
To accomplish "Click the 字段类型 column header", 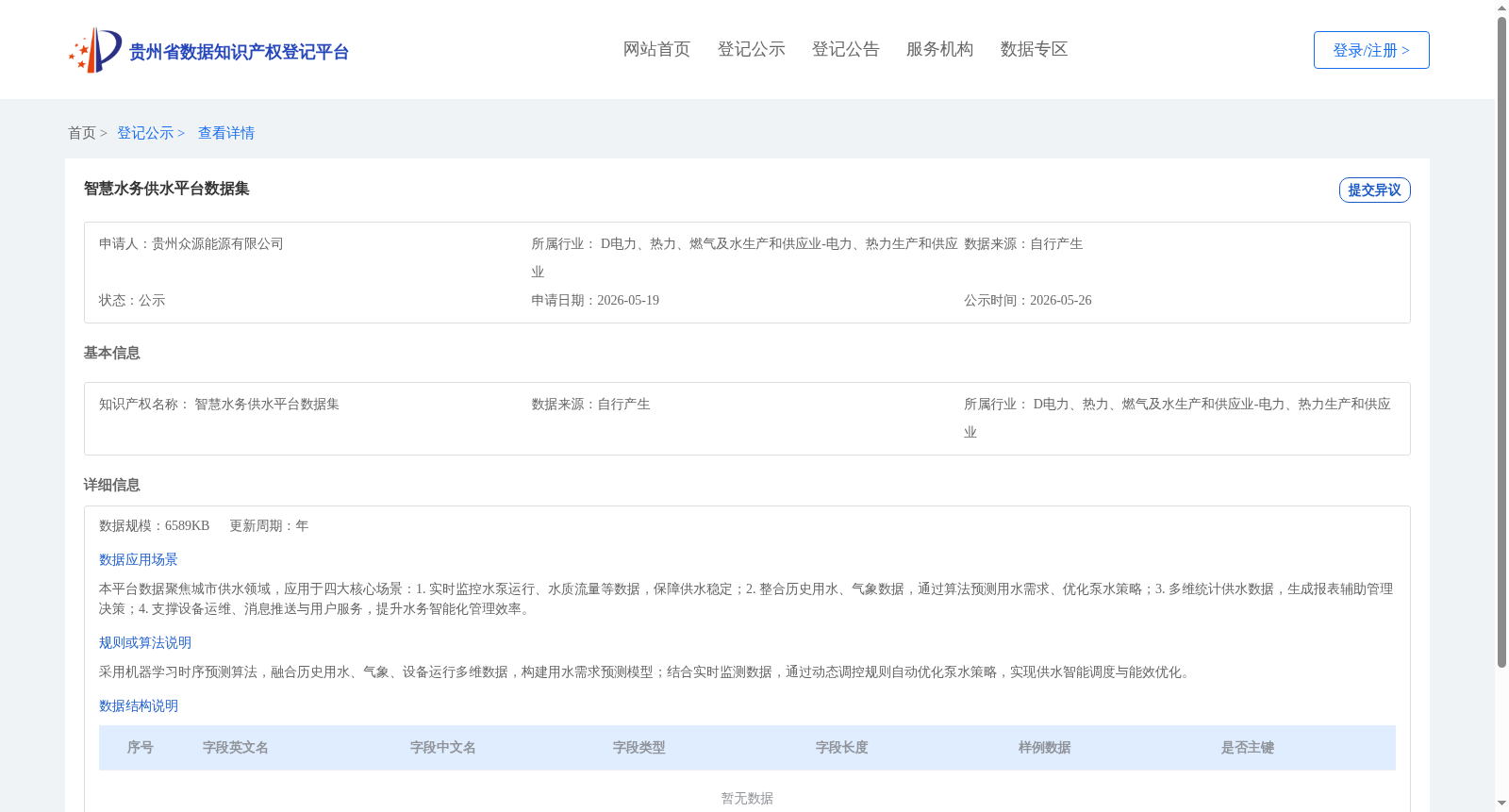I will tap(639, 747).
